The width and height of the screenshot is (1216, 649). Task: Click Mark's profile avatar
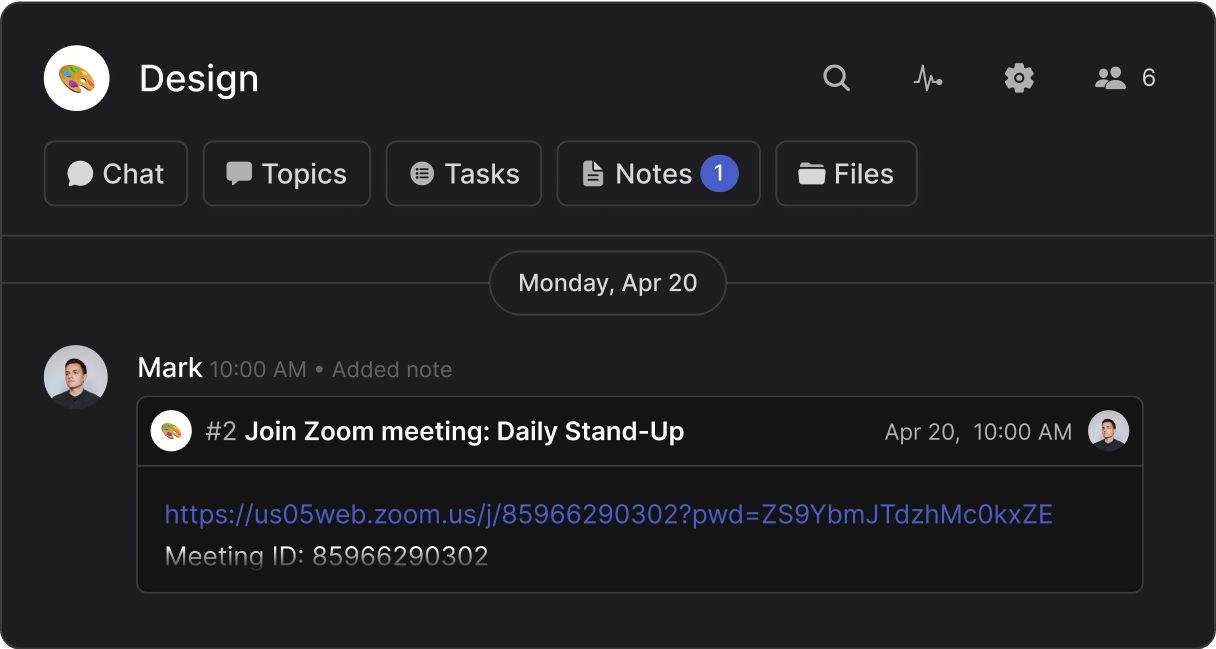pos(76,377)
